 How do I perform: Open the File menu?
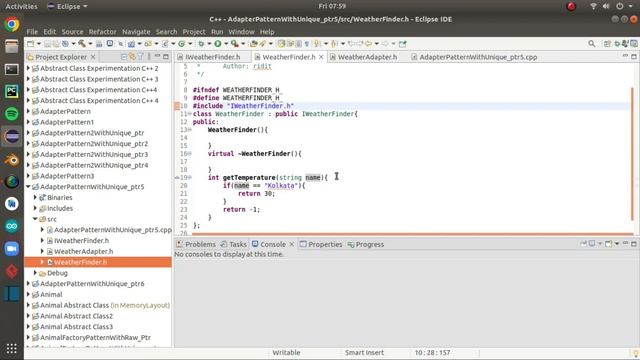[x=32, y=31]
